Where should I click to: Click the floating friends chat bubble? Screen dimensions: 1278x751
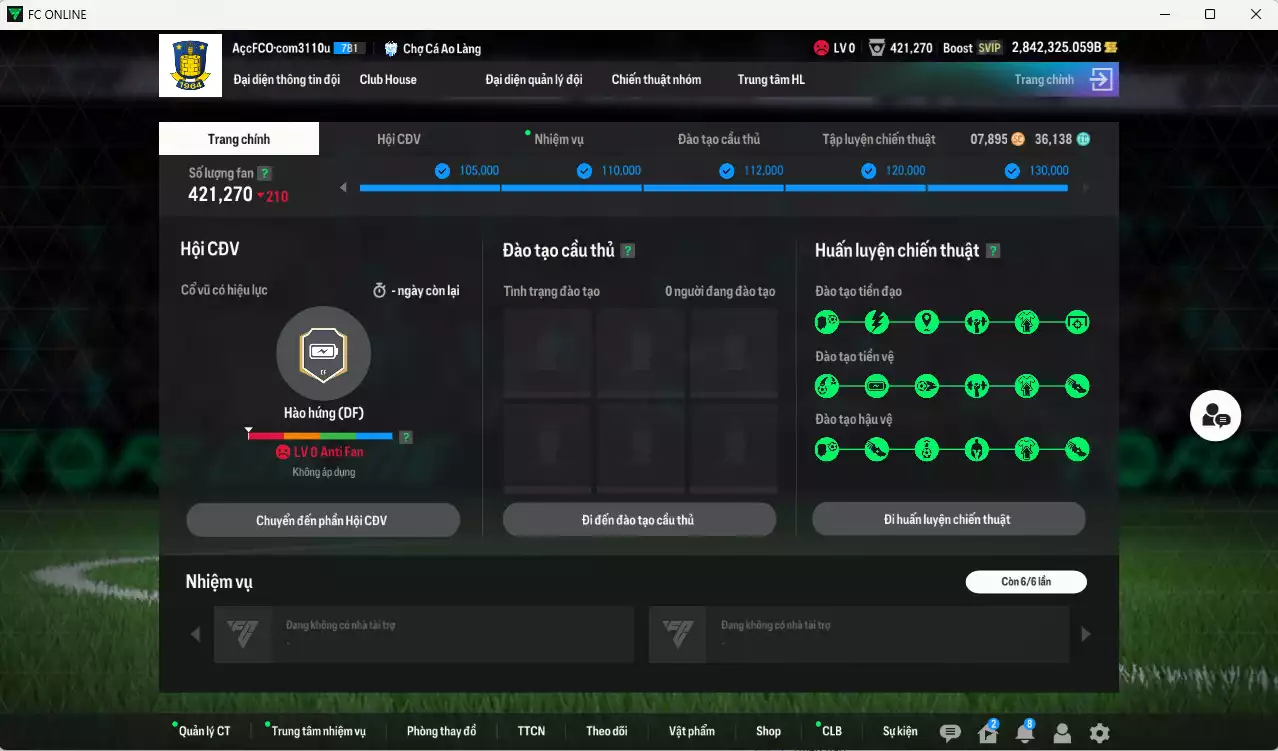pyautogui.click(x=1215, y=416)
